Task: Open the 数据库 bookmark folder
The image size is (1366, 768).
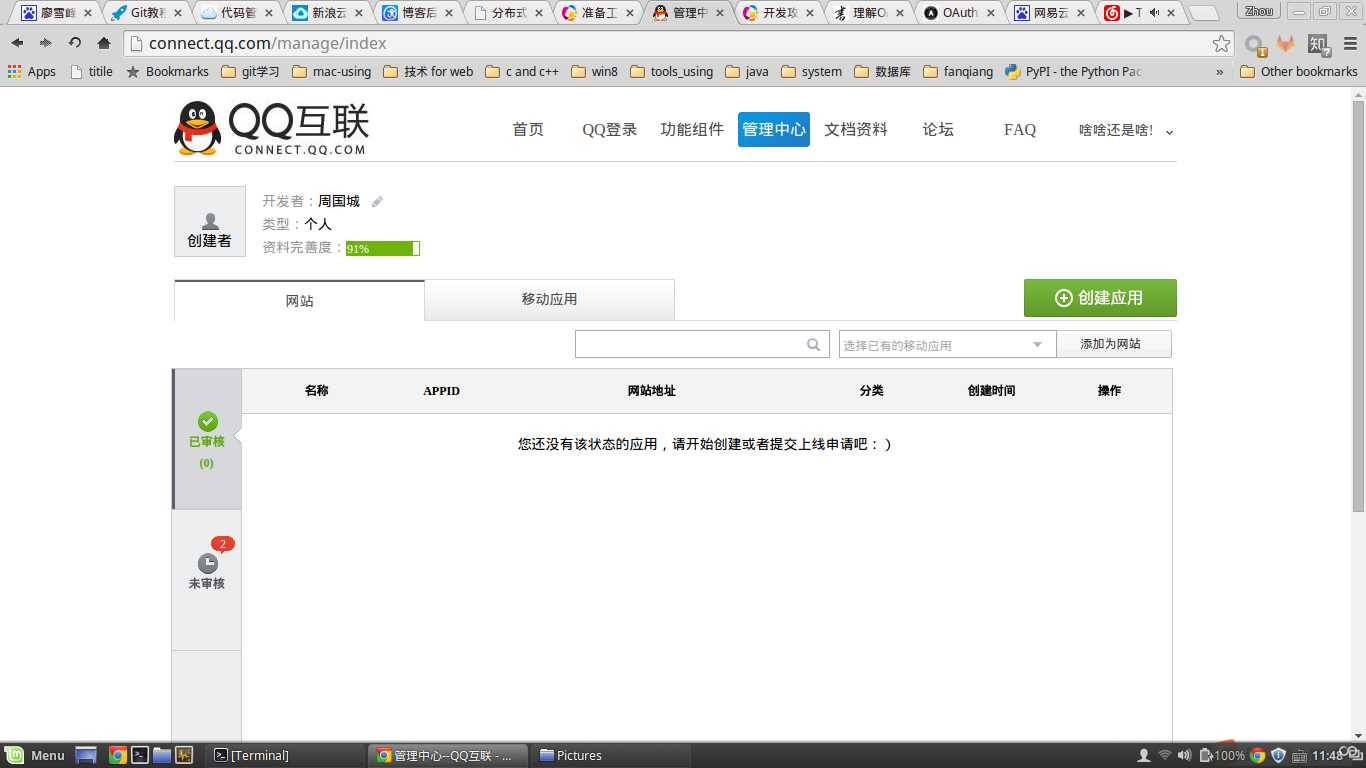Action: [882, 71]
